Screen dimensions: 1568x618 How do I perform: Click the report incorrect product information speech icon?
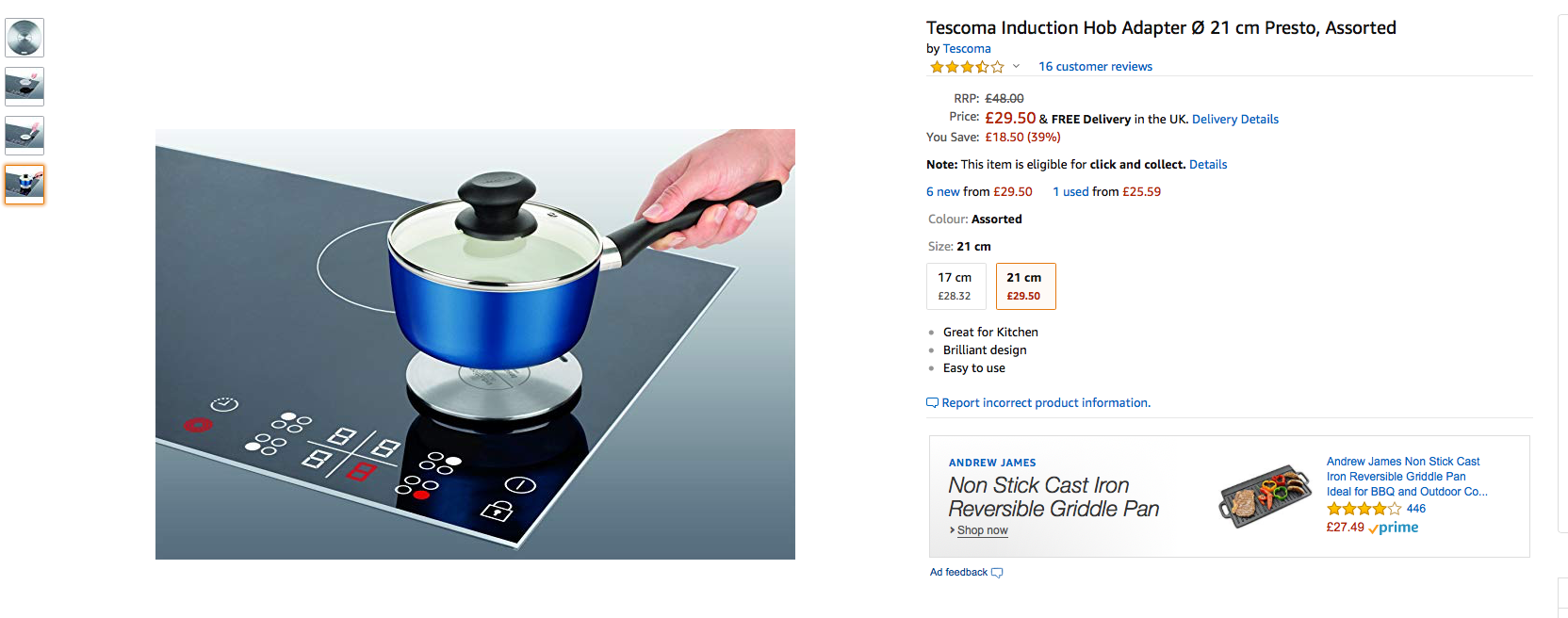pos(932,403)
